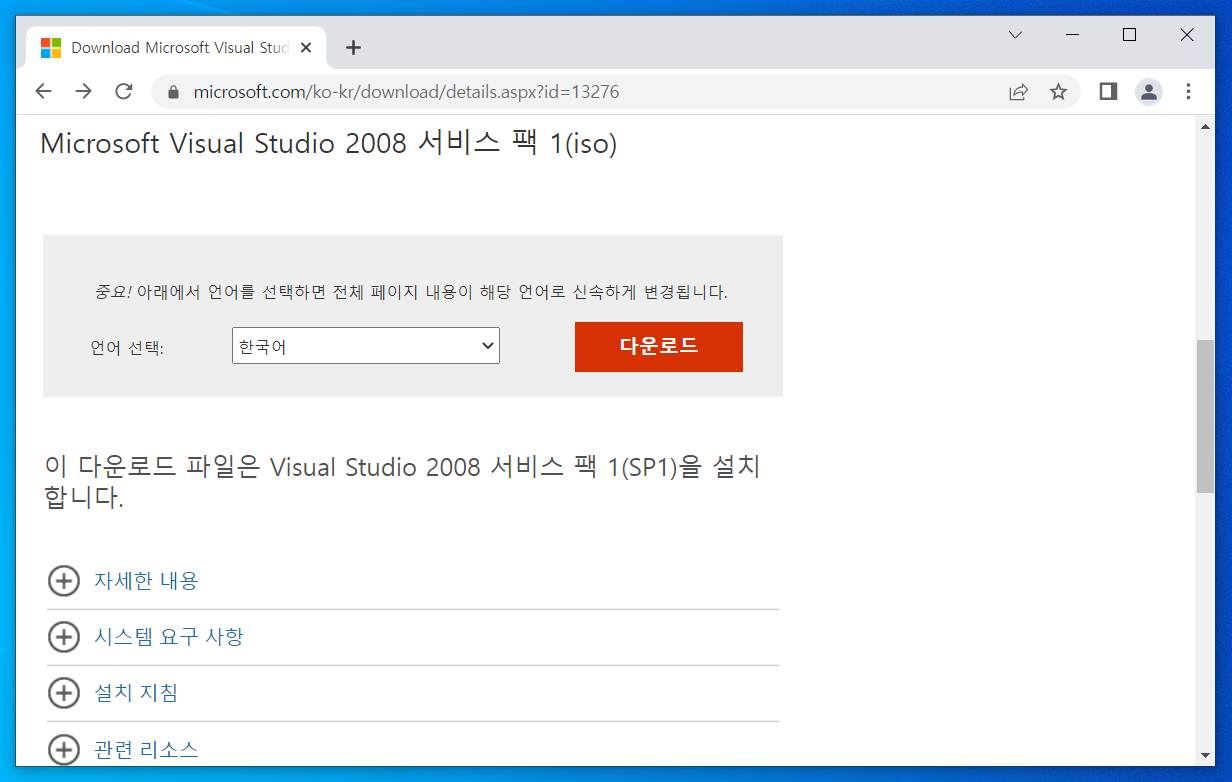Open the tab search chevron

point(1015,35)
